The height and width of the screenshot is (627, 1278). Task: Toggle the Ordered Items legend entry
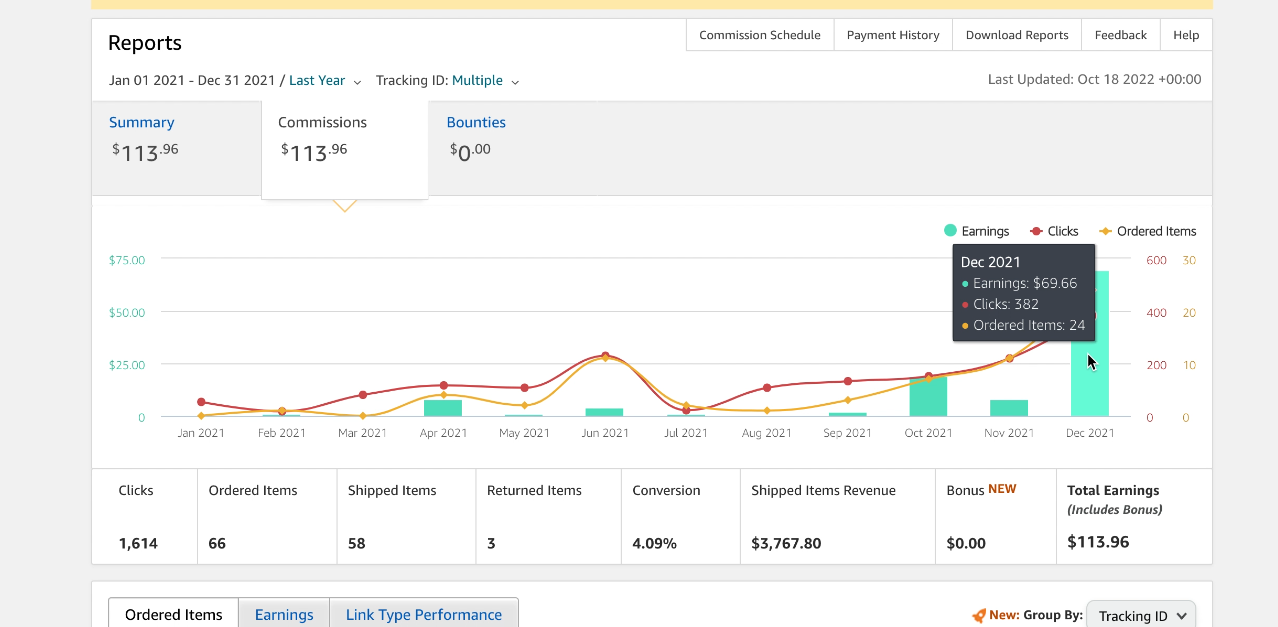pyautogui.click(x=1147, y=231)
